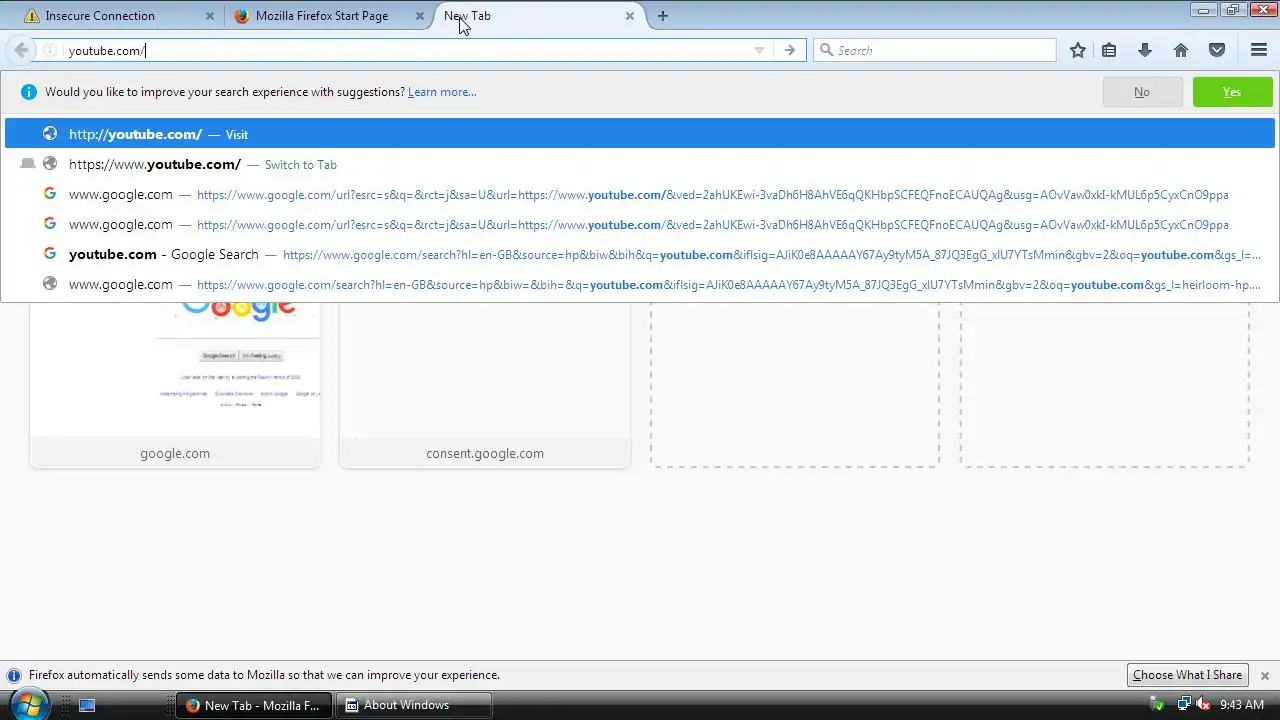Close the New Tab tab
The image size is (1280, 720).
click(x=630, y=16)
